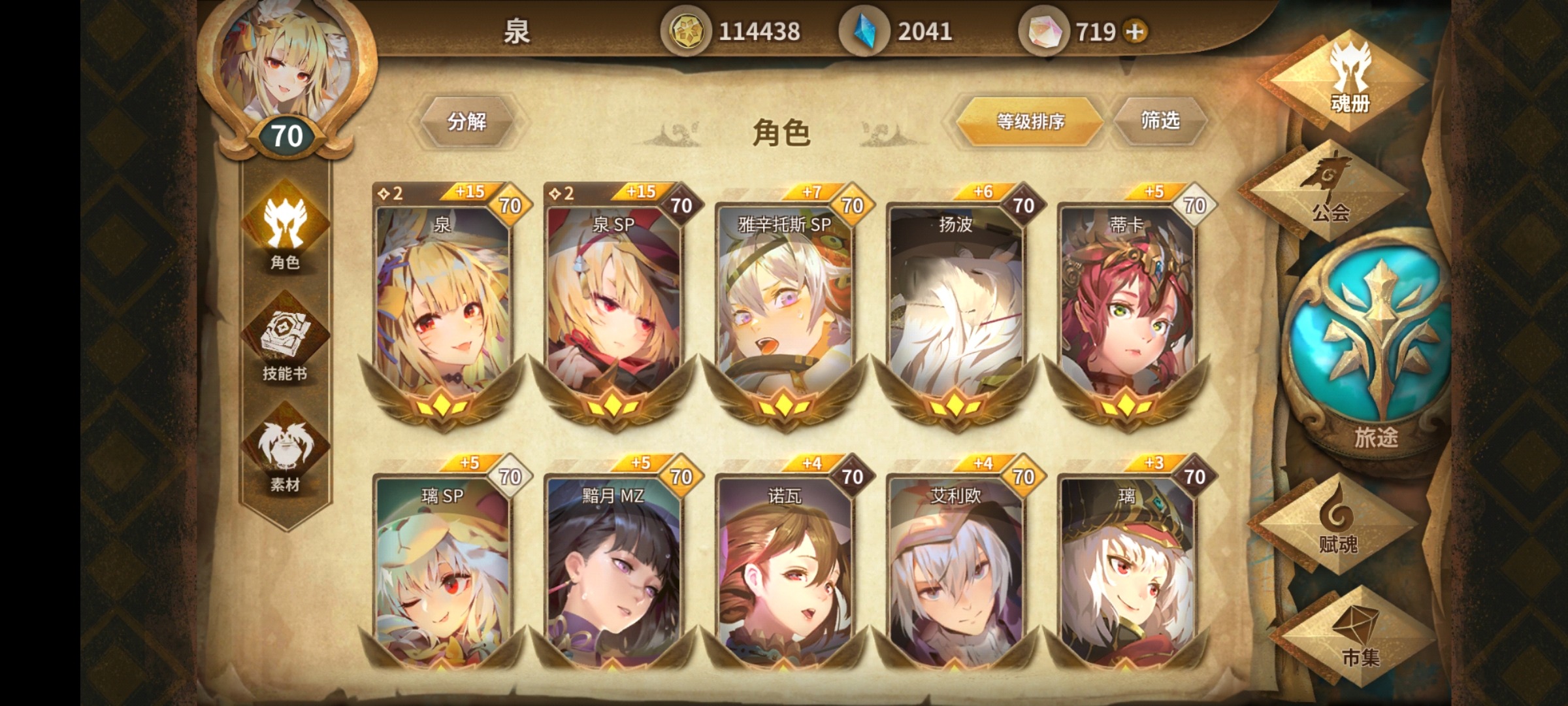Select the 角色 character tab
Image resolution: width=1568 pixels, height=706 pixels.
tap(285, 226)
